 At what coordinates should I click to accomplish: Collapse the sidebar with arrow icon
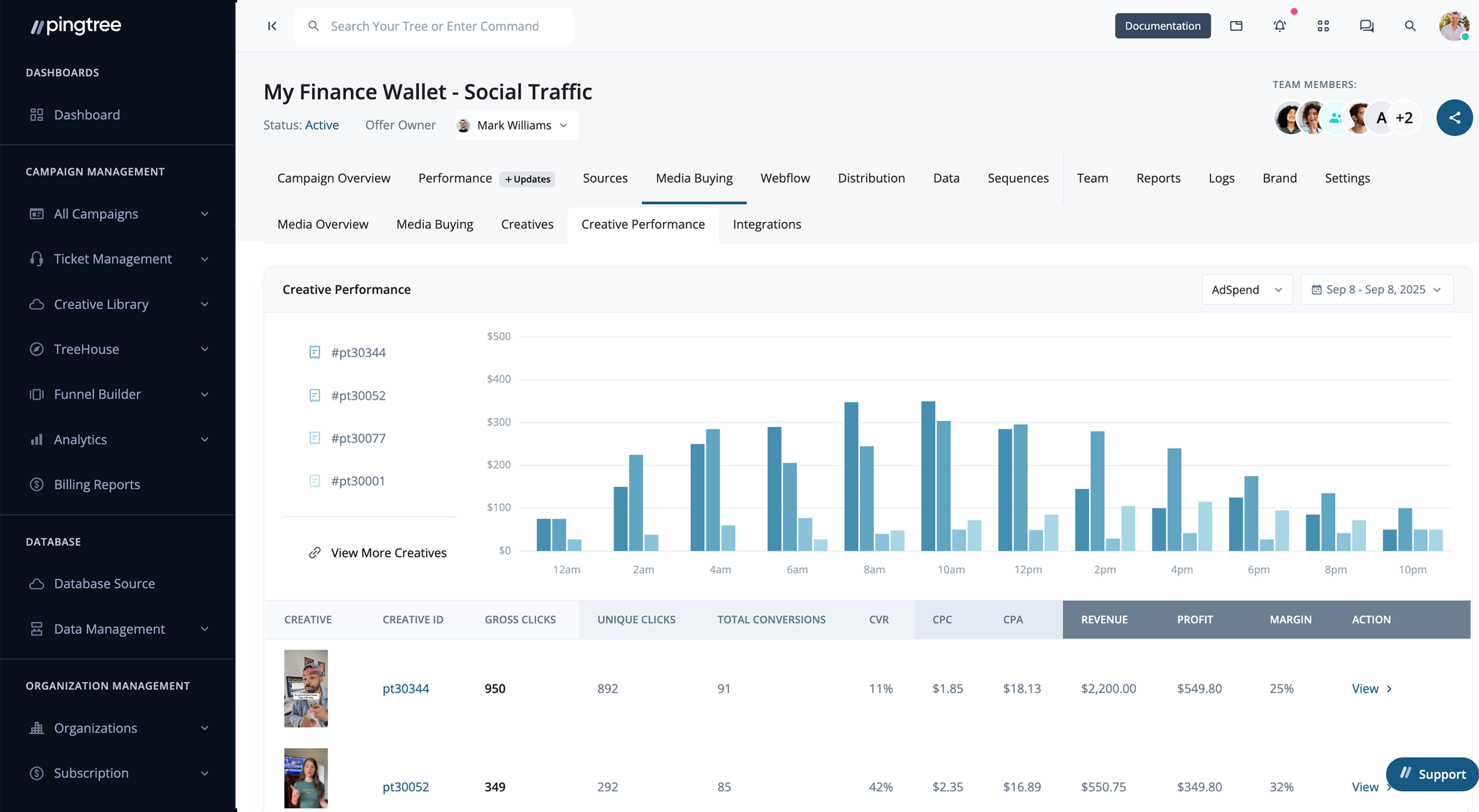[272, 26]
